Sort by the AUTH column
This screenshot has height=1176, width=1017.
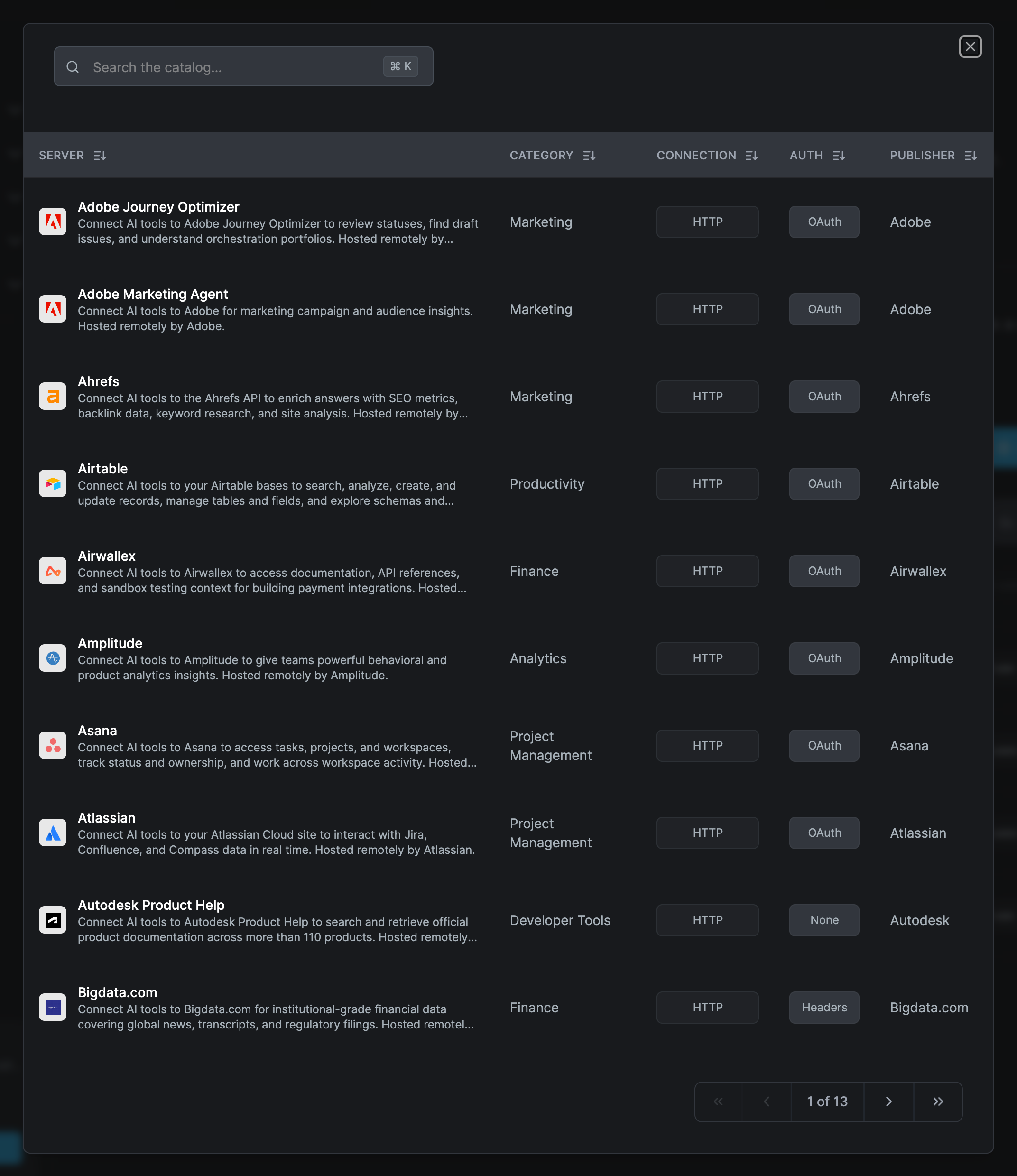pyautogui.click(x=839, y=156)
